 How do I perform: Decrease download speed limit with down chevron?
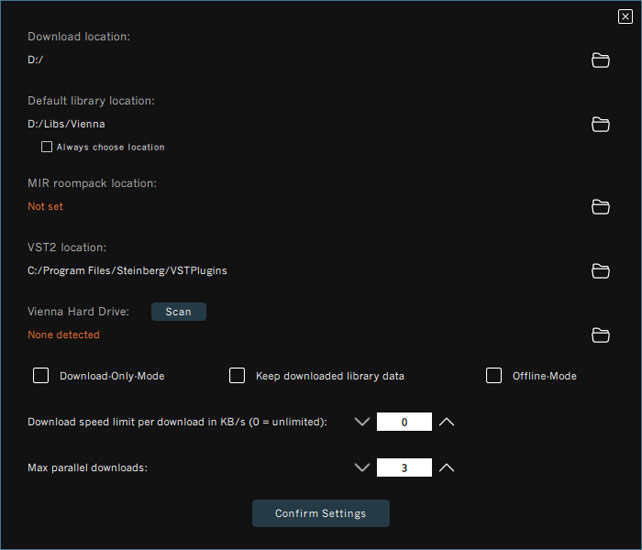[x=362, y=422]
